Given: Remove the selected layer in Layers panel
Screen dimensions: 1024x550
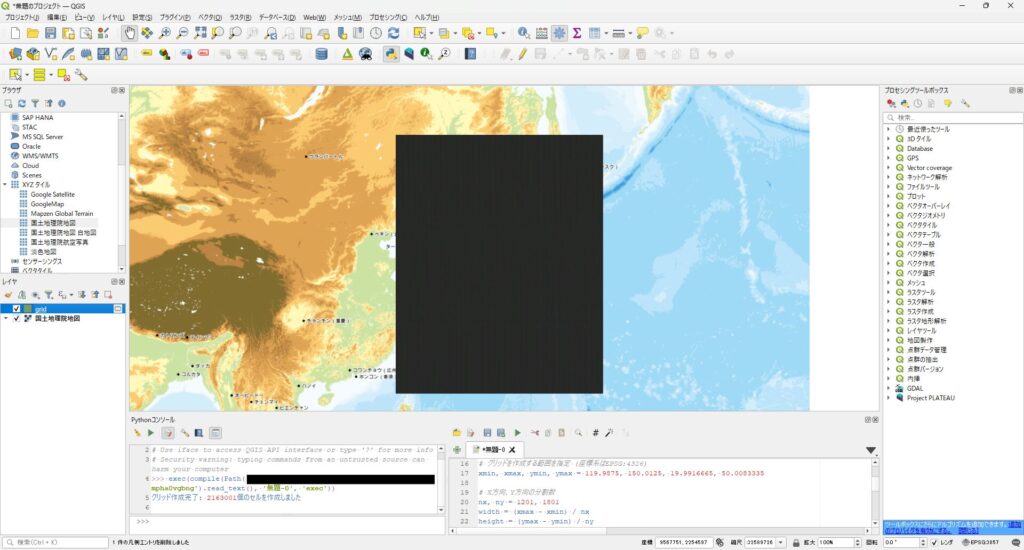Looking at the screenshot, I should (108, 295).
